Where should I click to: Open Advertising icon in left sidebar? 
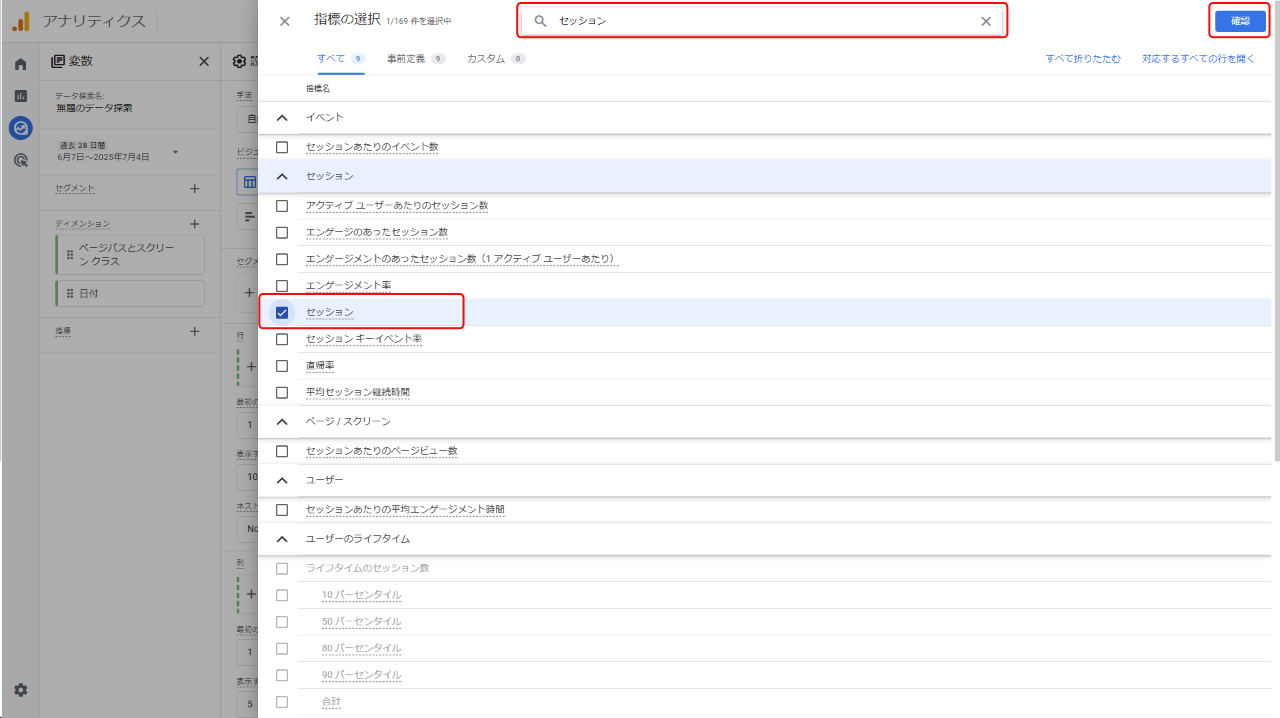pos(20,160)
